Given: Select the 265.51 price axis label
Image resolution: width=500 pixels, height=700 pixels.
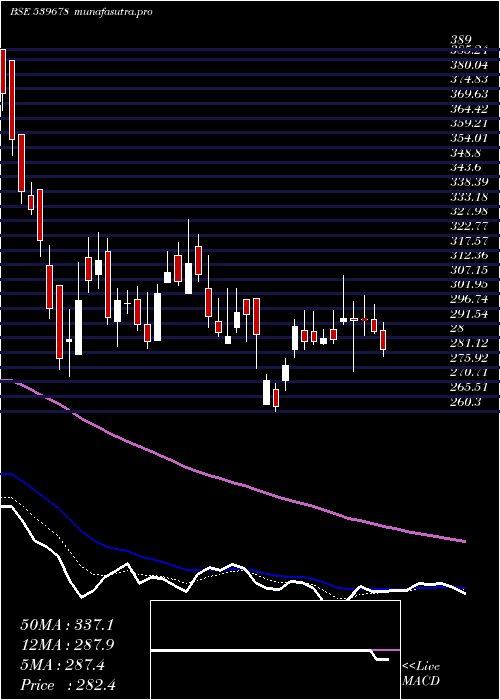Looking at the screenshot, I should tap(469, 387).
